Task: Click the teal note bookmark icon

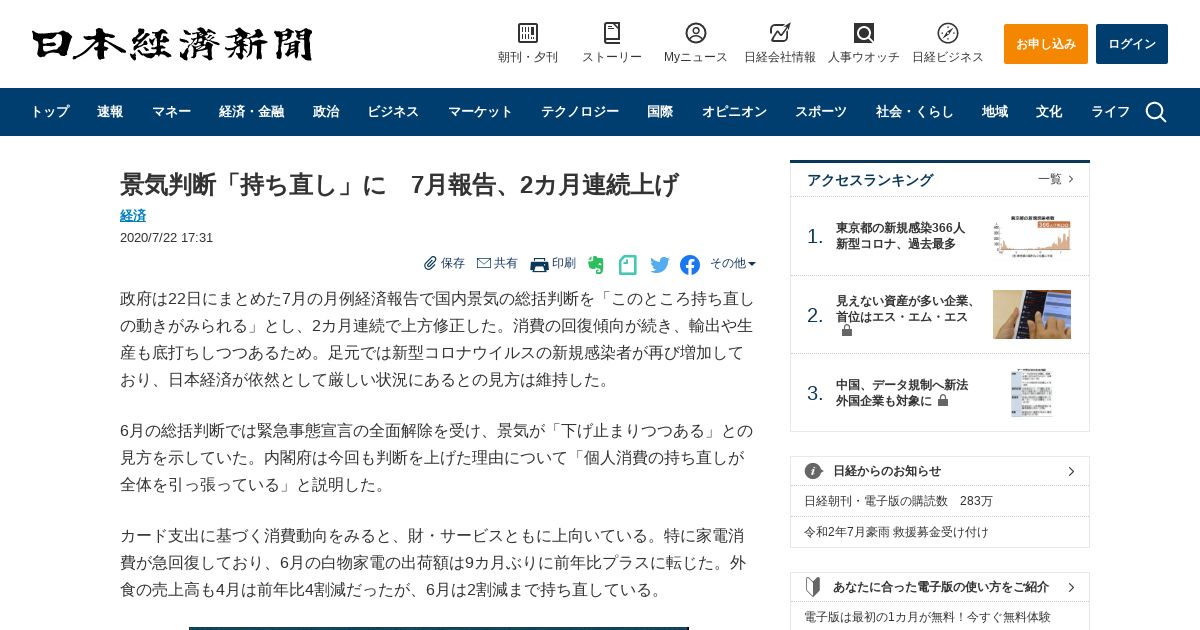Action: 628,265
